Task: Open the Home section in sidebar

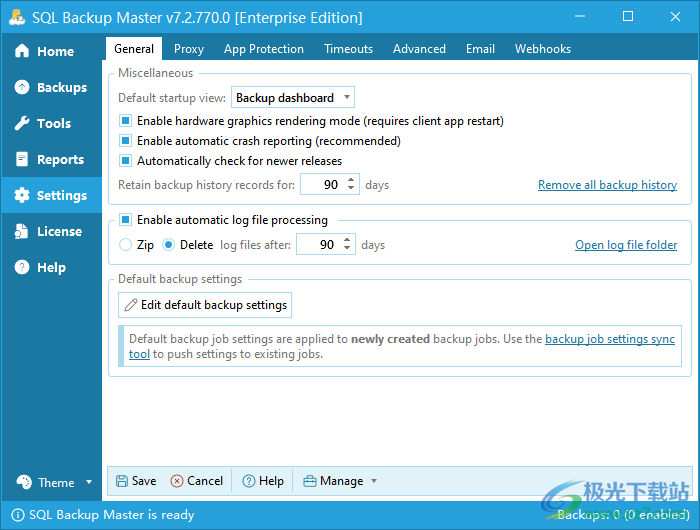Action: tap(45, 51)
